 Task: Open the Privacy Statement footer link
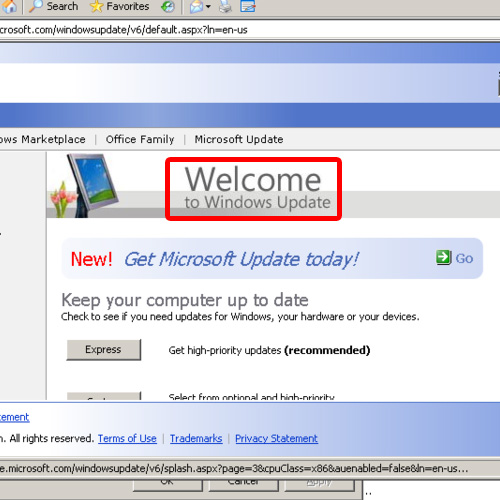pos(276,438)
